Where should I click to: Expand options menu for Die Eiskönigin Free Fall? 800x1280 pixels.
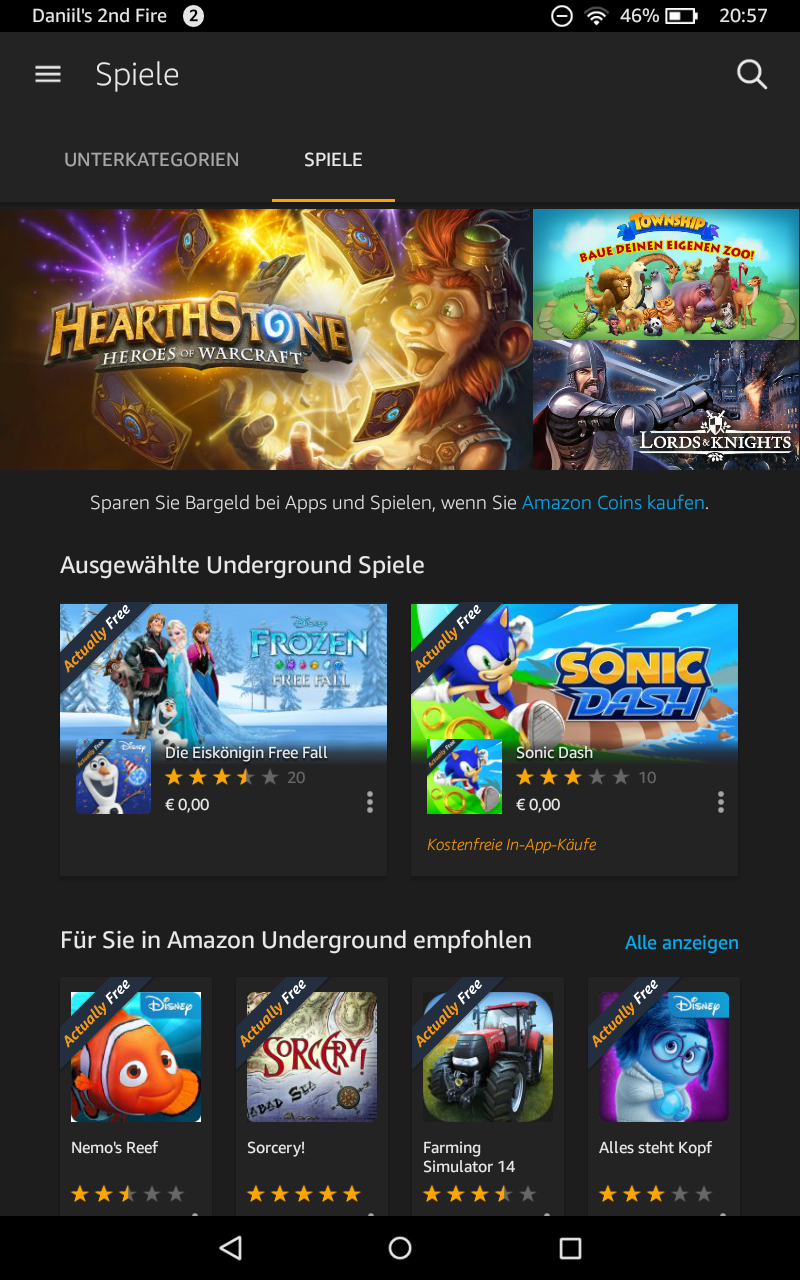(x=369, y=802)
